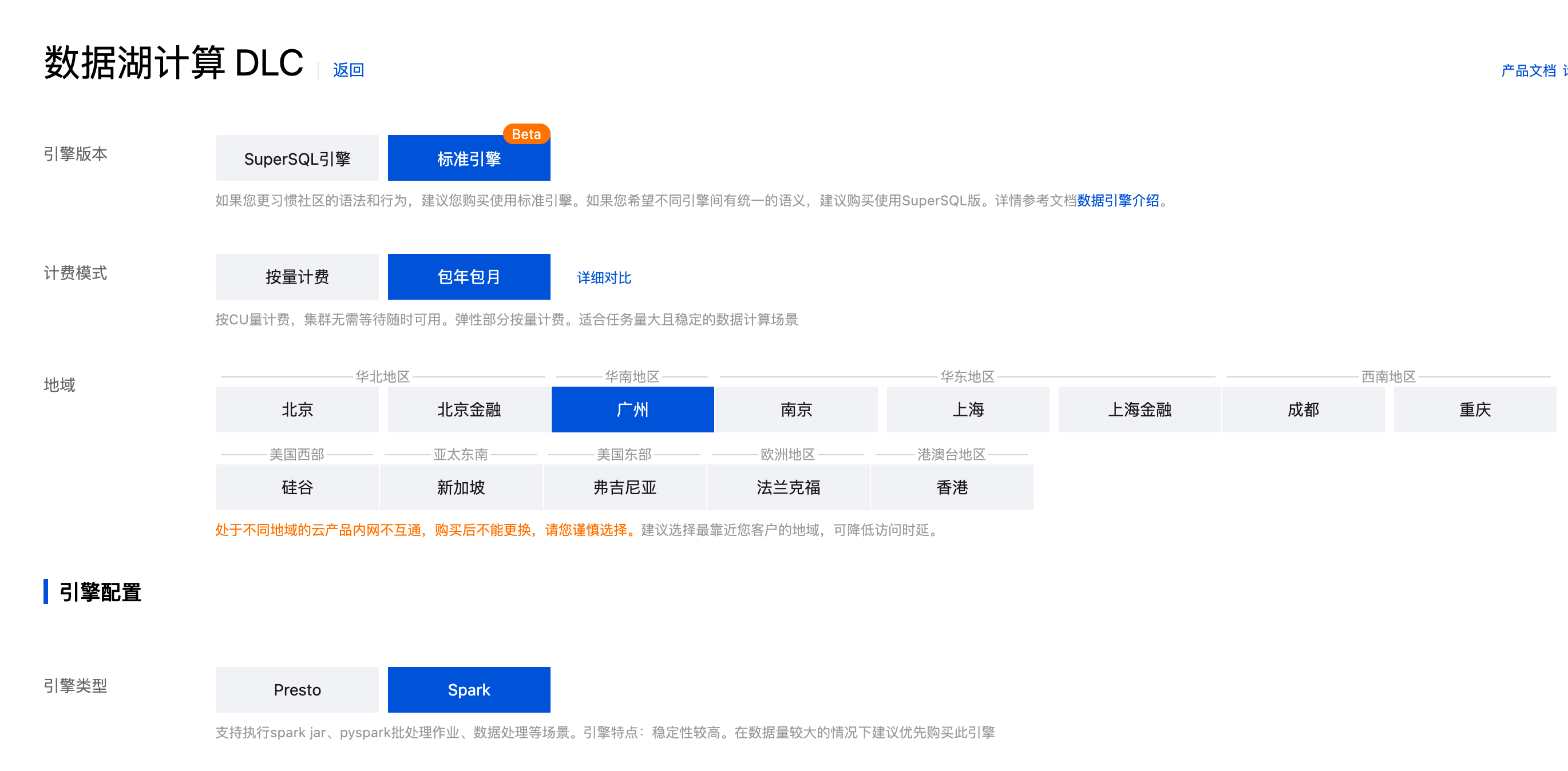Select the 北京 region
1568x771 pixels.
pos(297,410)
